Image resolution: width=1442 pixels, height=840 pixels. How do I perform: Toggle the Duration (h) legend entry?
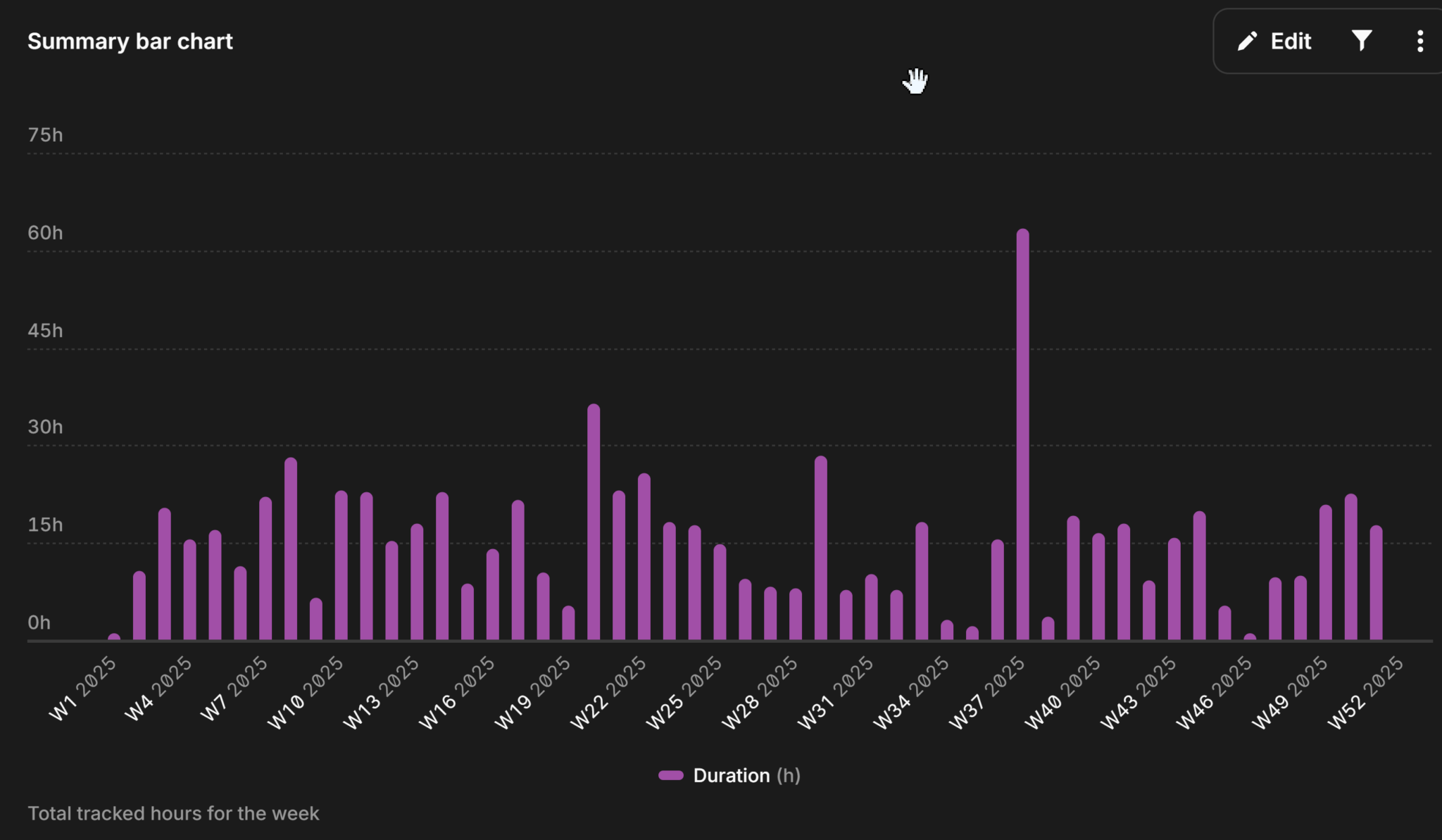pyautogui.click(x=729, y=775)
